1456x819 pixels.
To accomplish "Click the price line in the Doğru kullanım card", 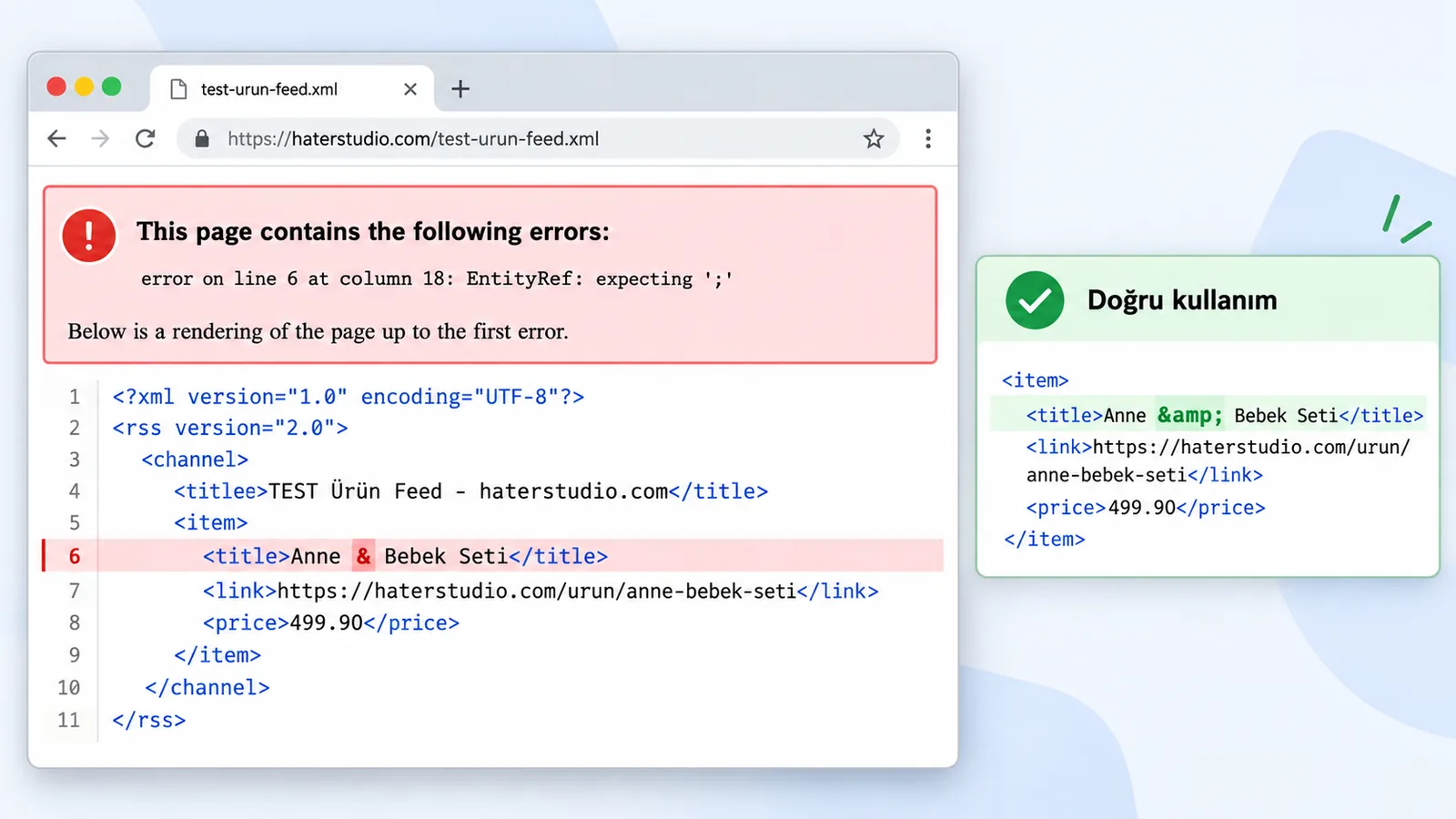I will 1146,508.
